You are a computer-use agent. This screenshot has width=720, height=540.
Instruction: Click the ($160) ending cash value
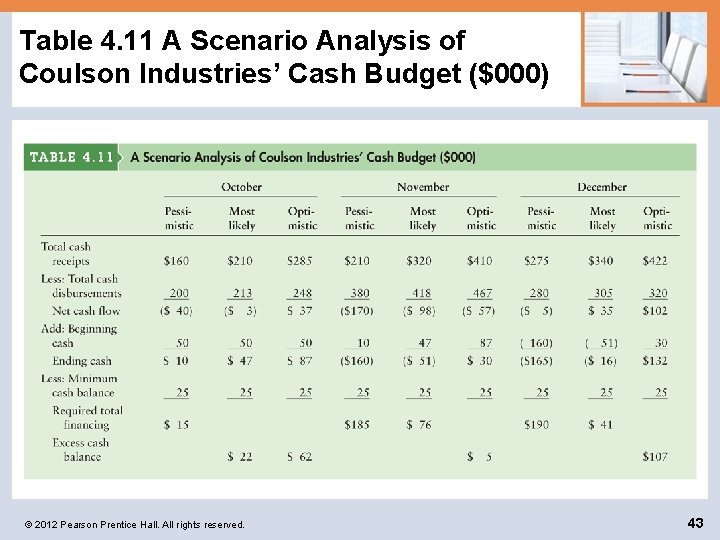[357, 361]
